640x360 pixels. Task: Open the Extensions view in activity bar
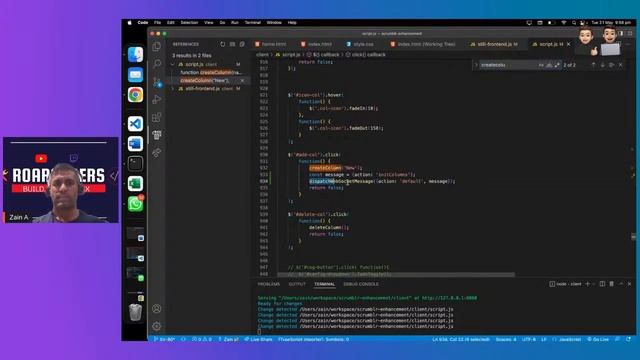(157, 118)
